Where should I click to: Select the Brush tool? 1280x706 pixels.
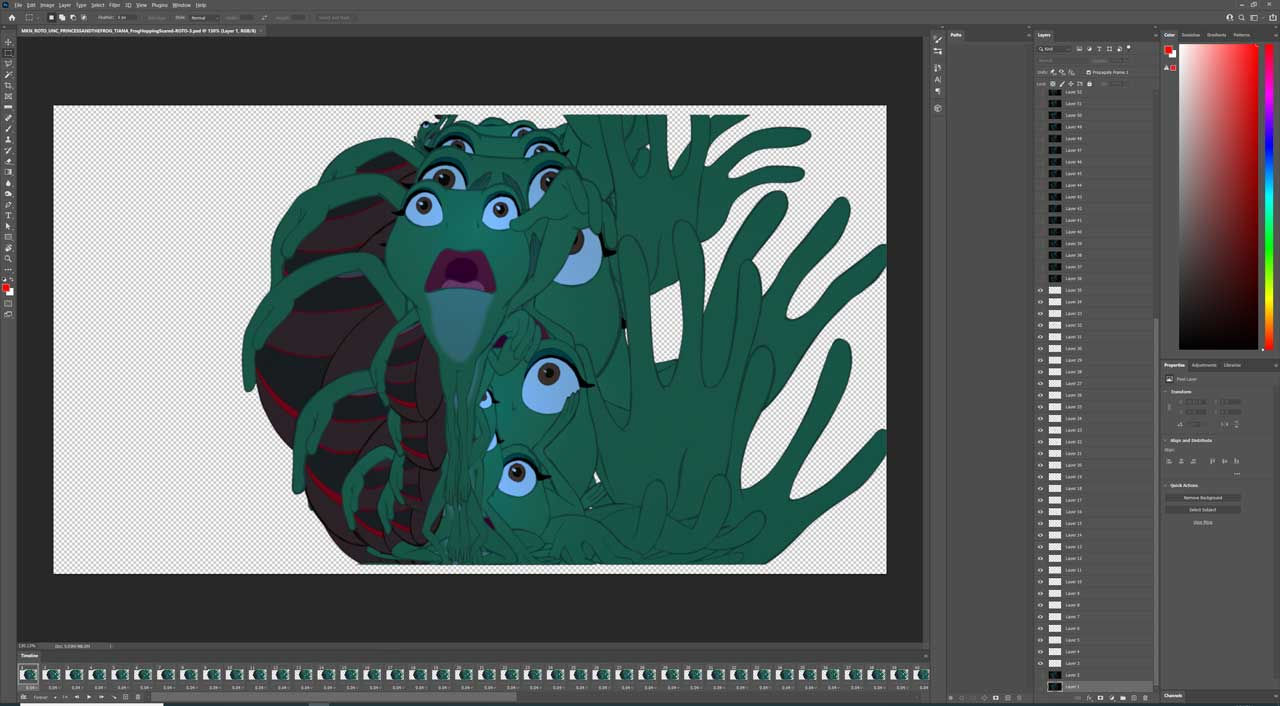point(9,129)
